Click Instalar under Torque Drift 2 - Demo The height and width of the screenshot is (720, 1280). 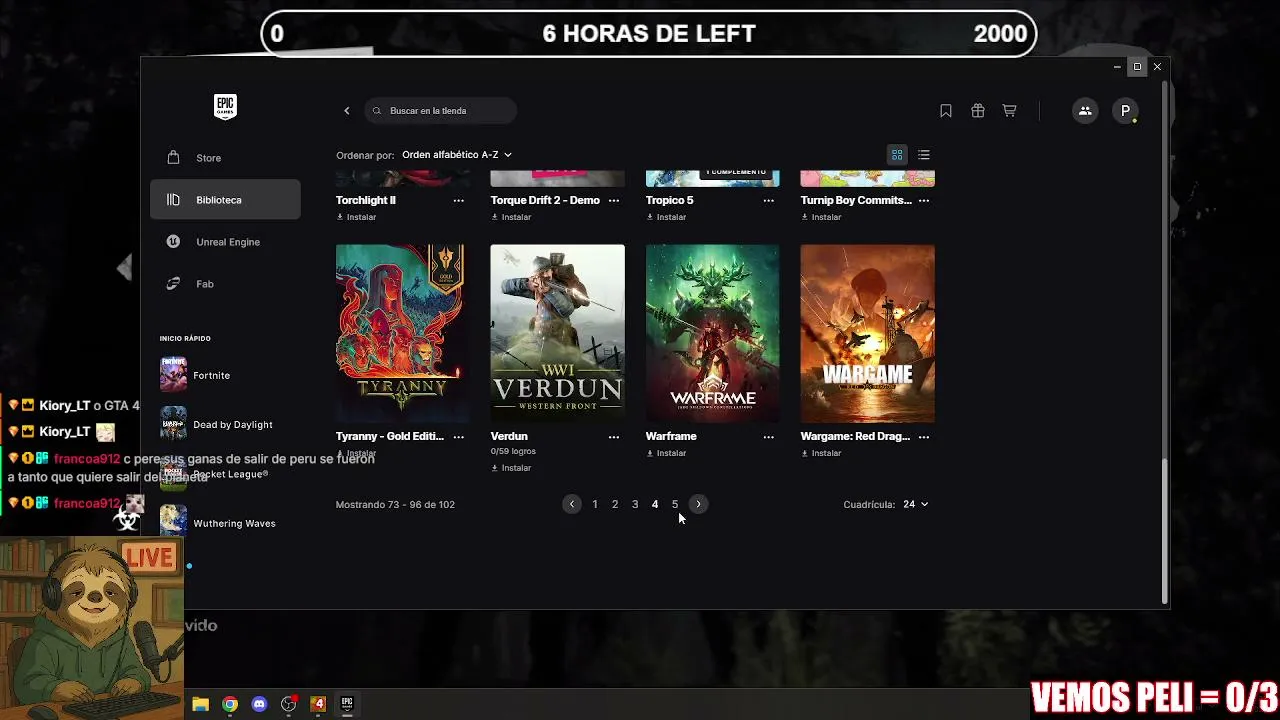click(512, 217)
